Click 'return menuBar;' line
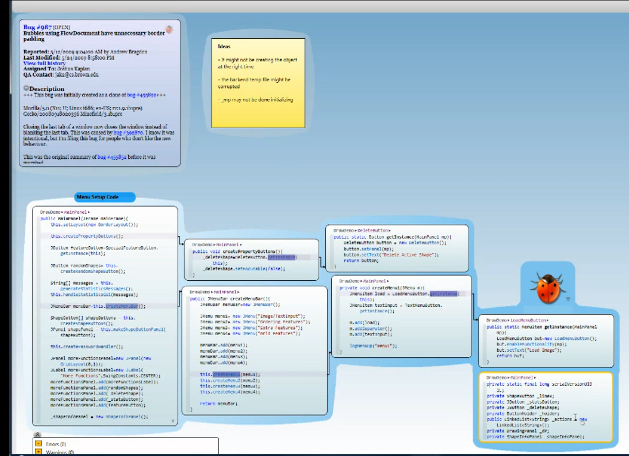This screenshot has width=629, height=456. tap(219, 403)
